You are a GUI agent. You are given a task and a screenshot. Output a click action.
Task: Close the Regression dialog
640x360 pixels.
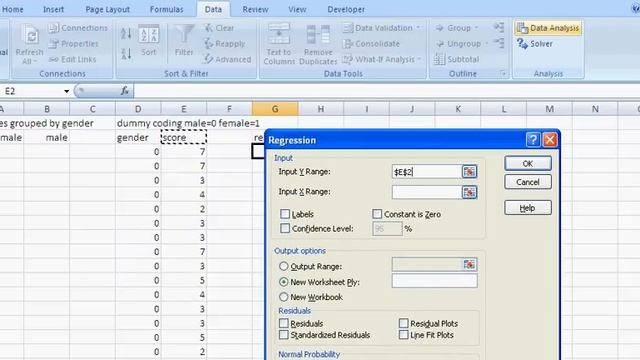point(550,140)
